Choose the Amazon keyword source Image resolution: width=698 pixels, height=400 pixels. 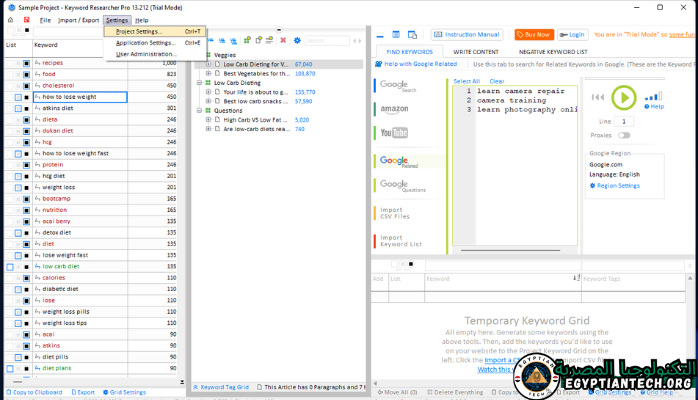tap(394, 109)
